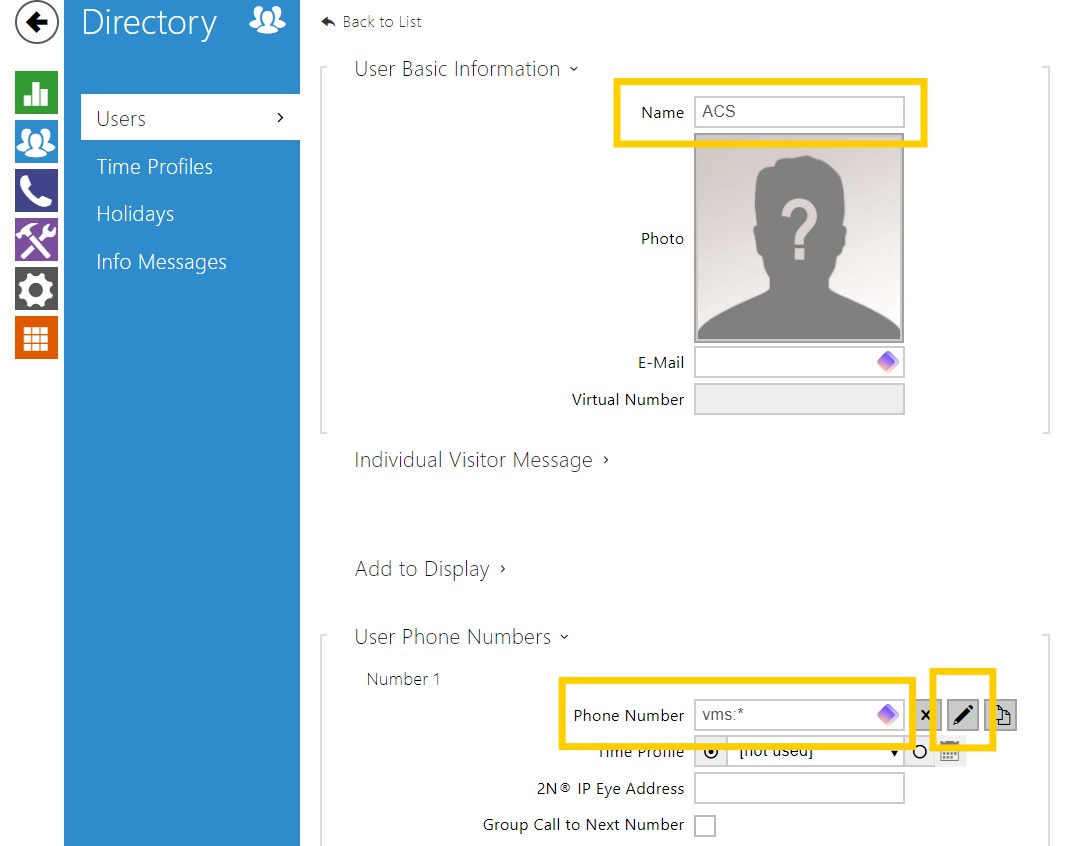The image size is (1076, 846).
Task: Click the copy icon beside phone number
Action: [1001, 715]
